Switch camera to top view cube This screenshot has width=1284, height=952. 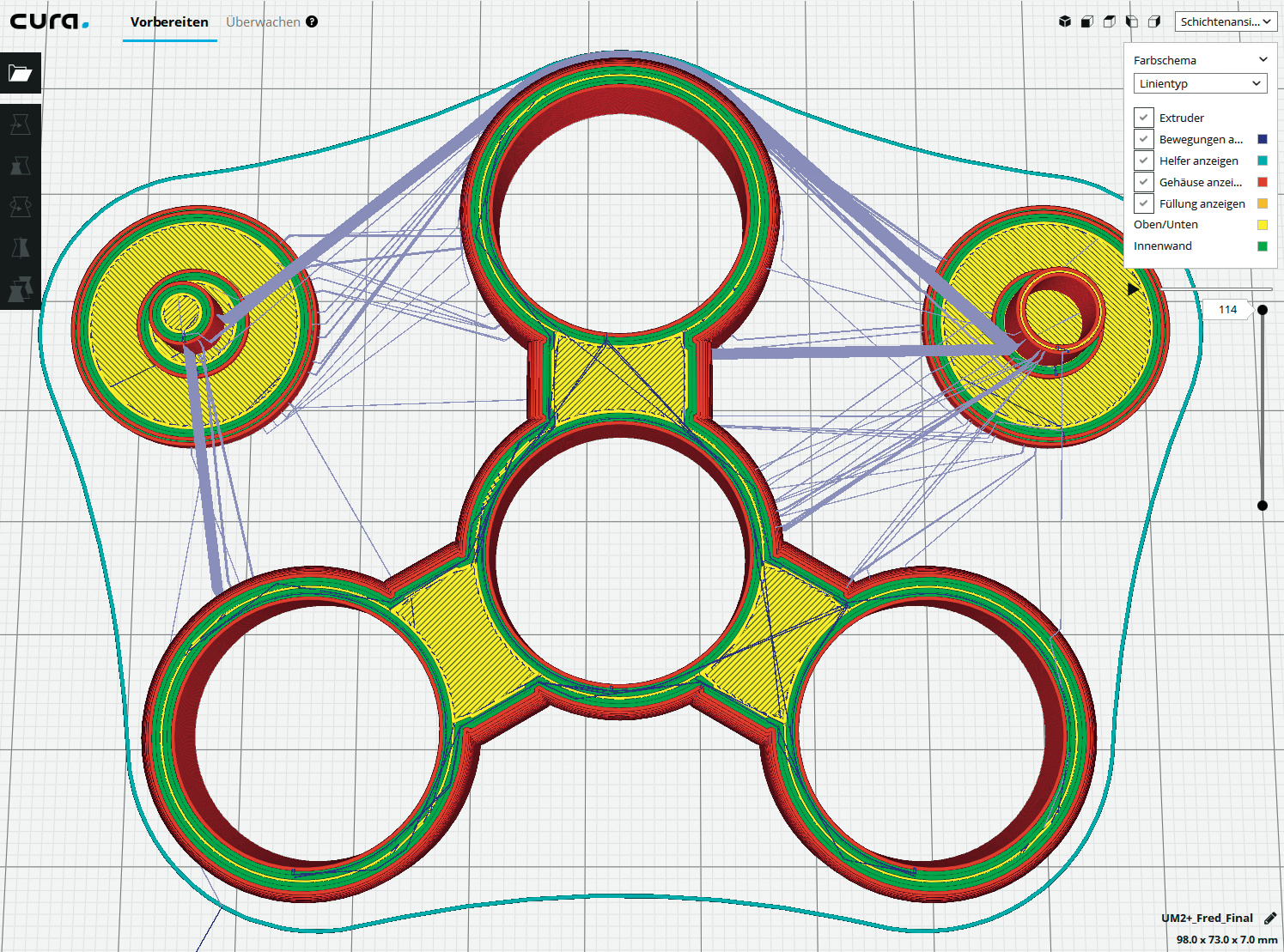point(1110,21)
